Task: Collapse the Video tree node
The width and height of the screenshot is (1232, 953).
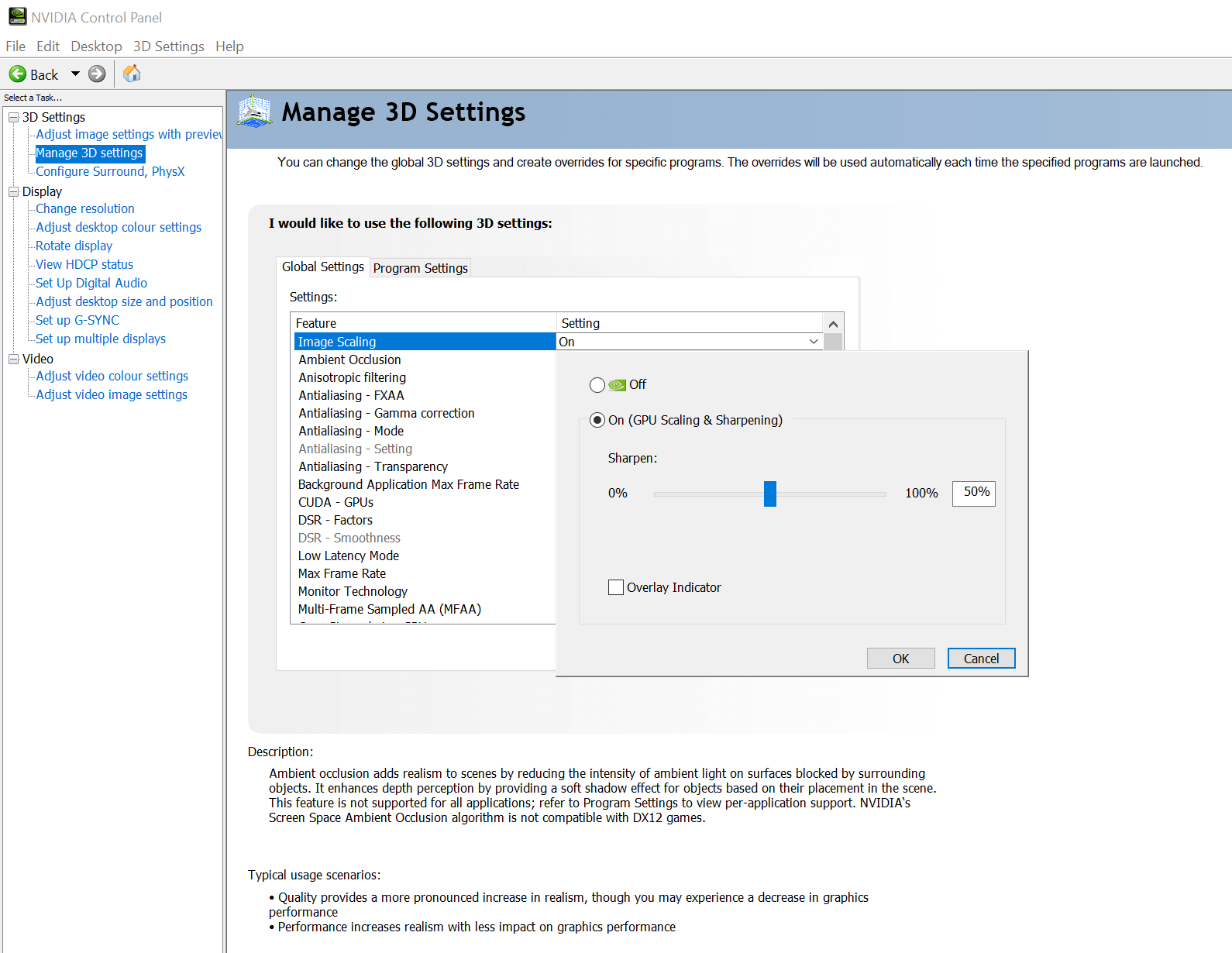Action: pos(13,359)
